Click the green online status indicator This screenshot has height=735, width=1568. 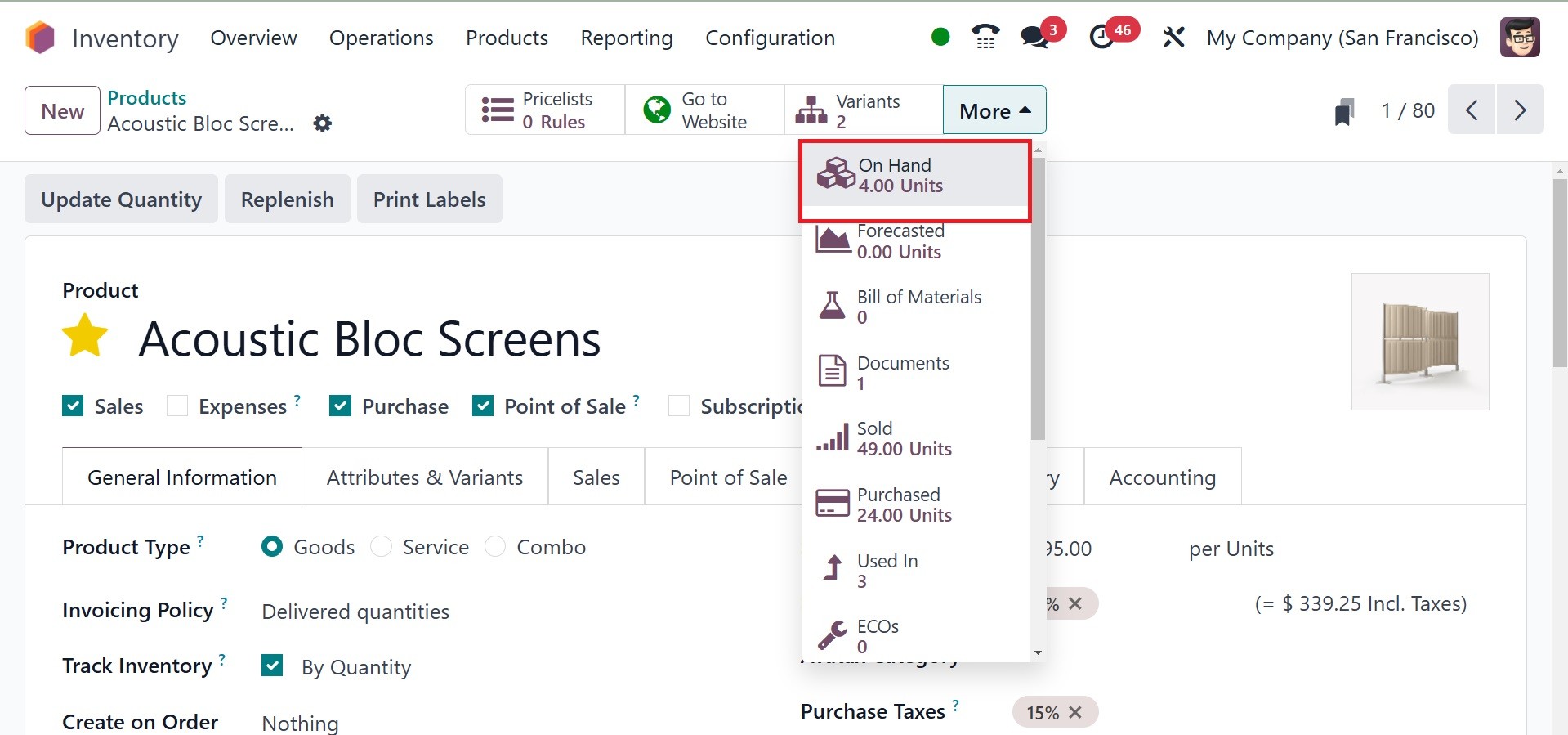click(x=940, y=37)
